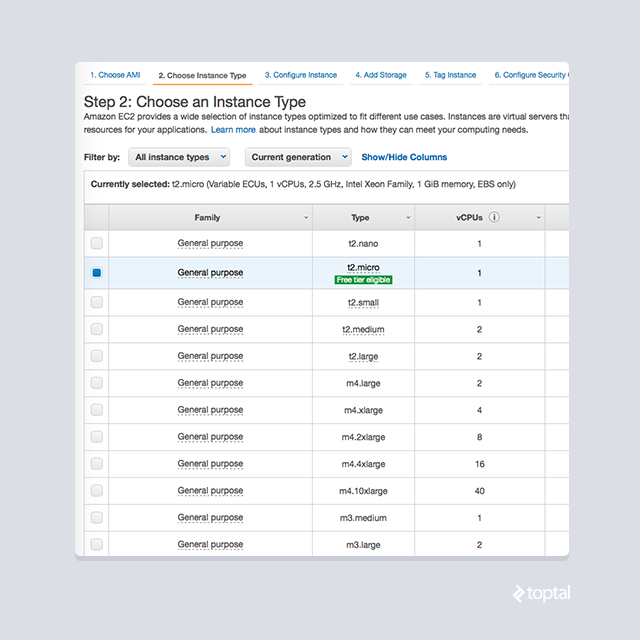This screenshot has height=640, width=640.
Task: Click the m4.4xlarge type cell
Action: click(x=363, y=464)
